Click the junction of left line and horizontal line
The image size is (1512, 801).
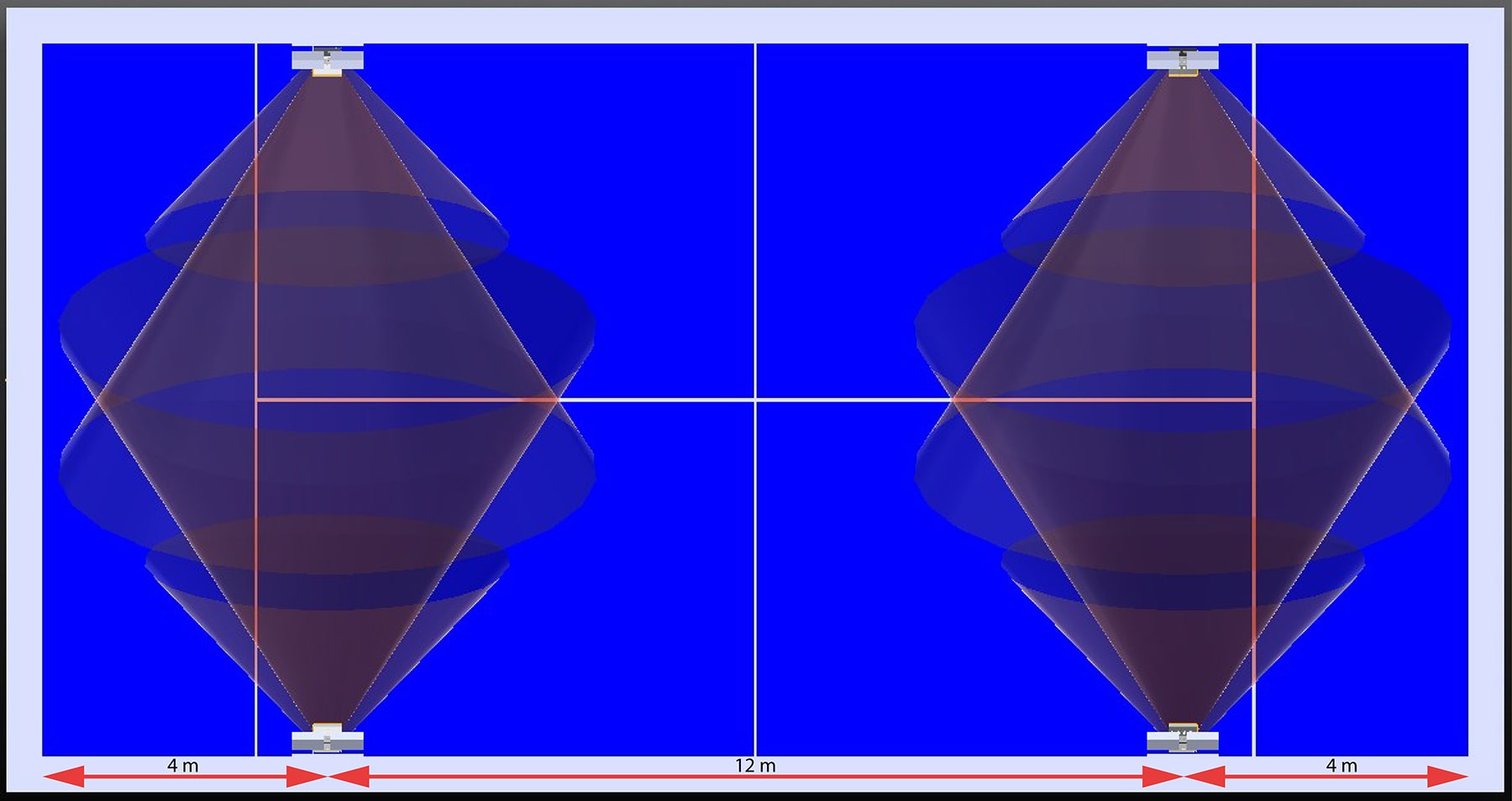(x=256, y=400)
